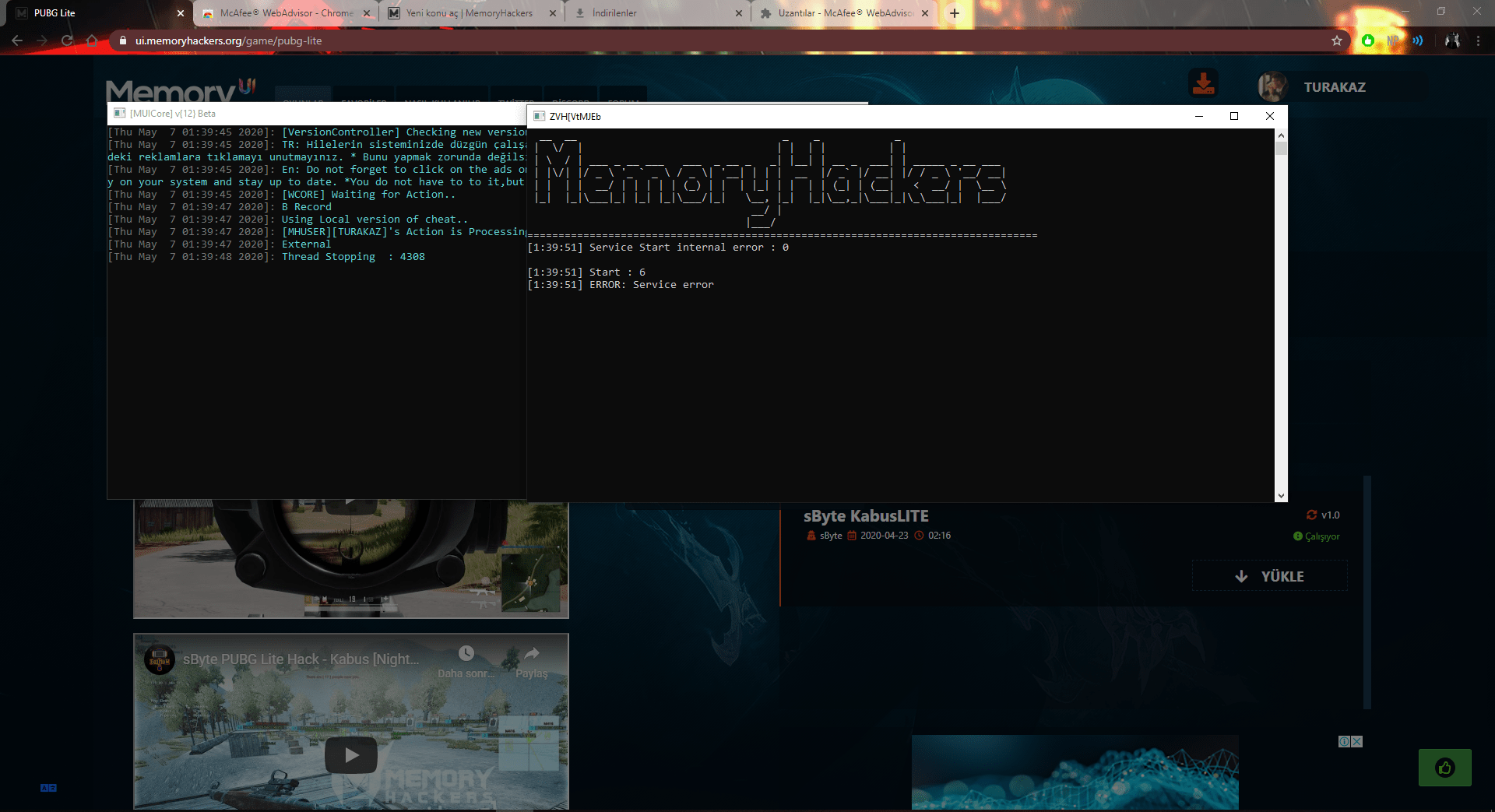Click the sniper scope video thumbnail

click(351, 559)
